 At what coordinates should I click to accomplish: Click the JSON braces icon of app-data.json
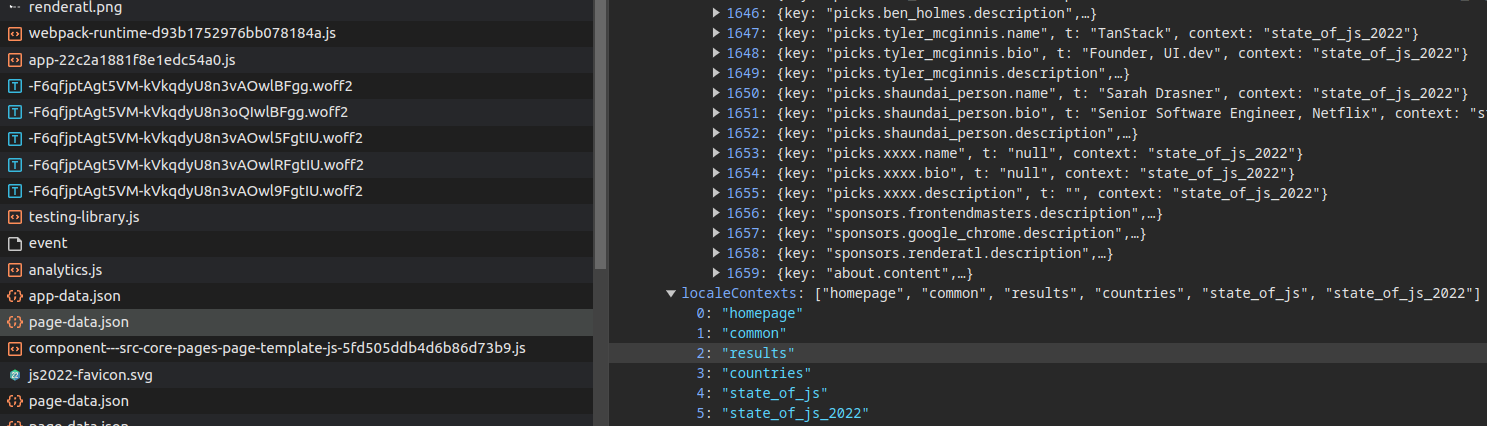(x=14, y=296)
